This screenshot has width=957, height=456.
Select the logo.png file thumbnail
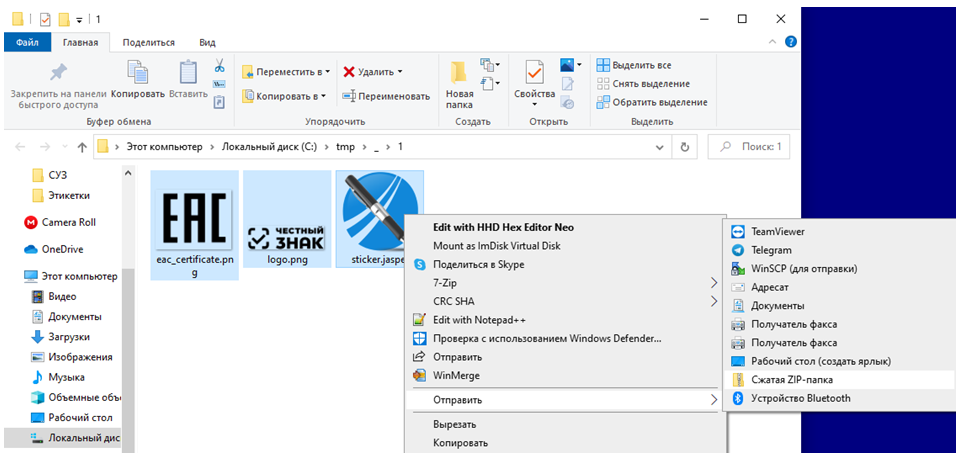pyautogui.click(x=287, y=220)
